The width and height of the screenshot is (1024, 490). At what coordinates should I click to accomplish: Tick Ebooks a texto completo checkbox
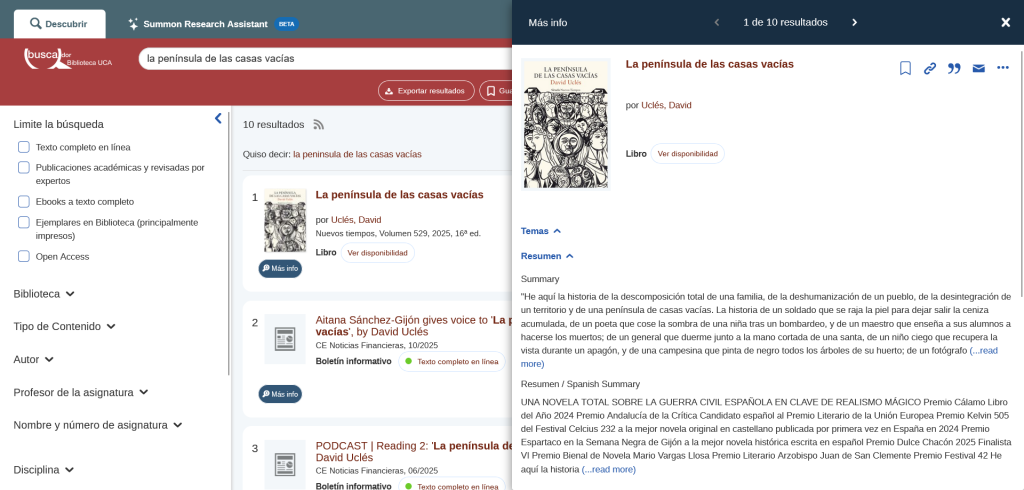[x=24, y=201]
